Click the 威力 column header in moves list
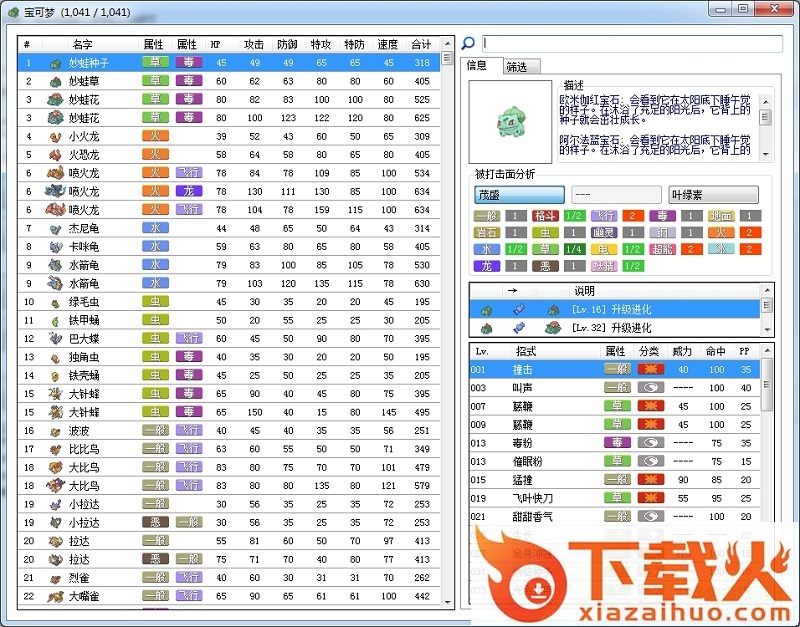This screenshot has height=627, width=800. pos(682,351)
